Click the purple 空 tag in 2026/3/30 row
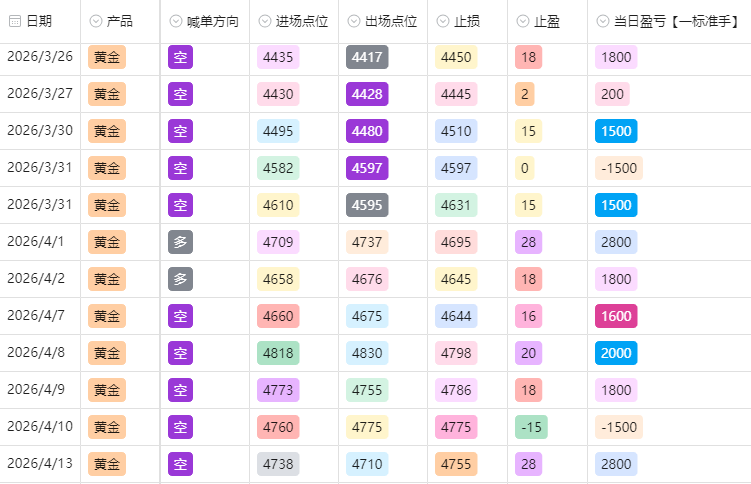The width and height of the screenshot is (751, 484). (180, 131)
